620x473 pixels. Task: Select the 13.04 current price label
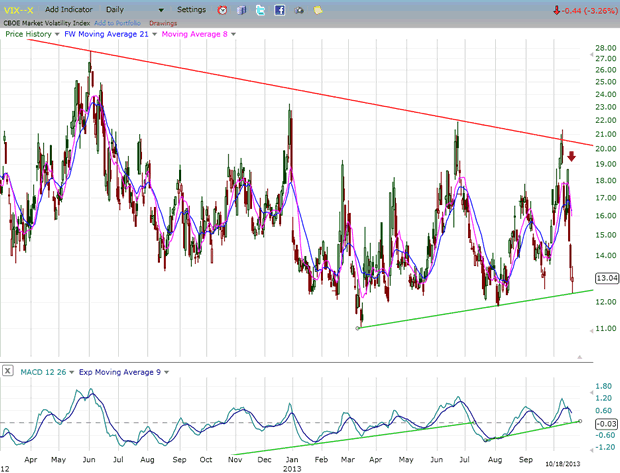(605, 279)
